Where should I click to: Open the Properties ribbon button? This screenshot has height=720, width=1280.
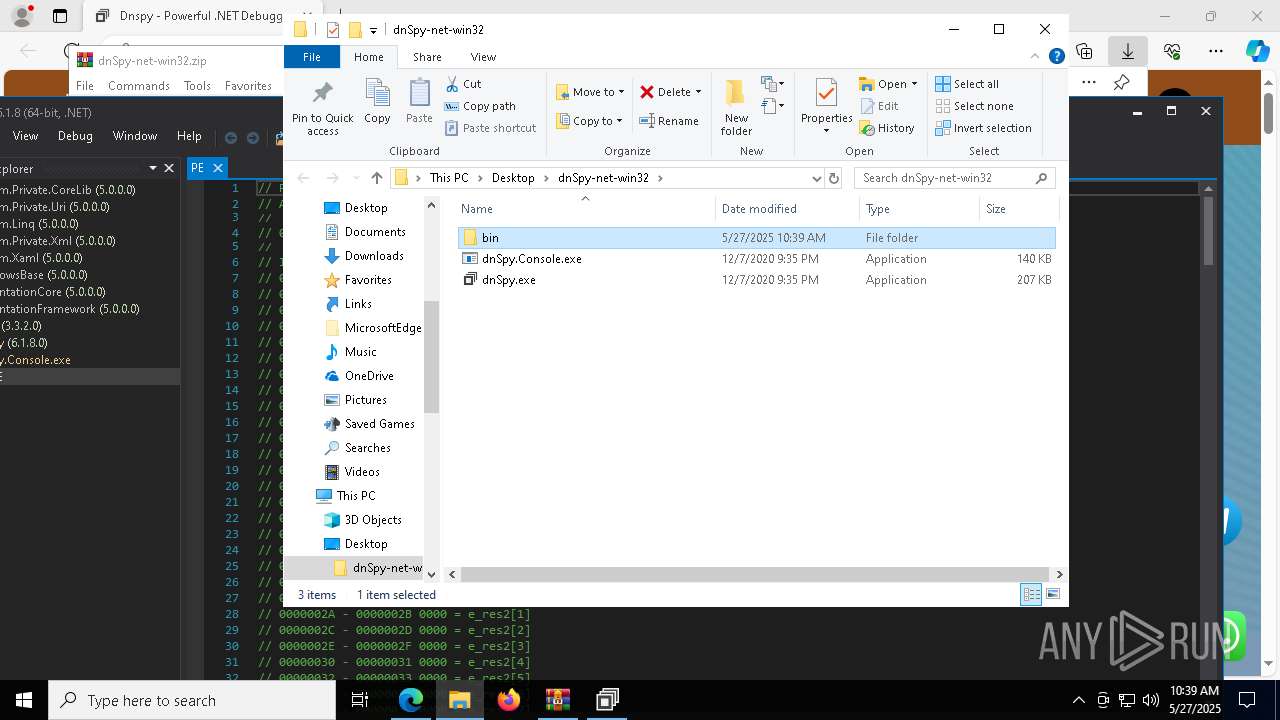click(x=826, y=106)
